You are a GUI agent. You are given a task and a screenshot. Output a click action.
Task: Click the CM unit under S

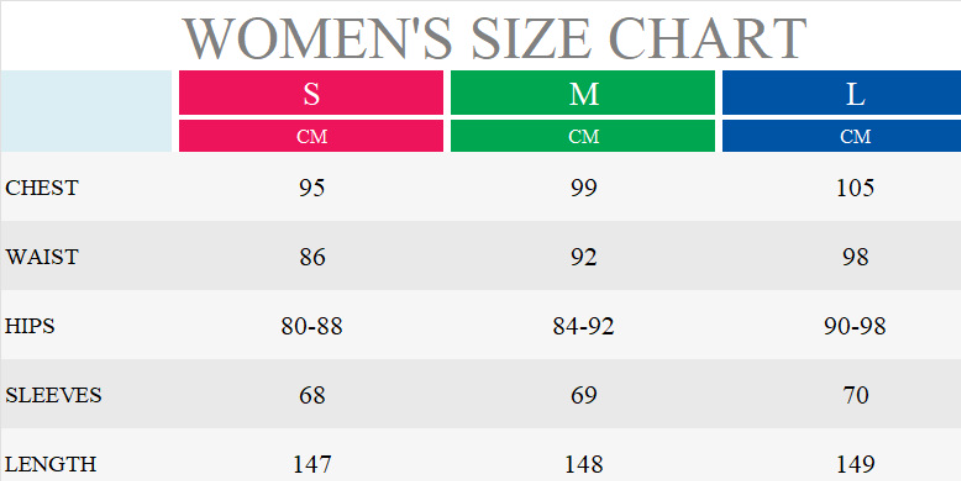point(312,136)
